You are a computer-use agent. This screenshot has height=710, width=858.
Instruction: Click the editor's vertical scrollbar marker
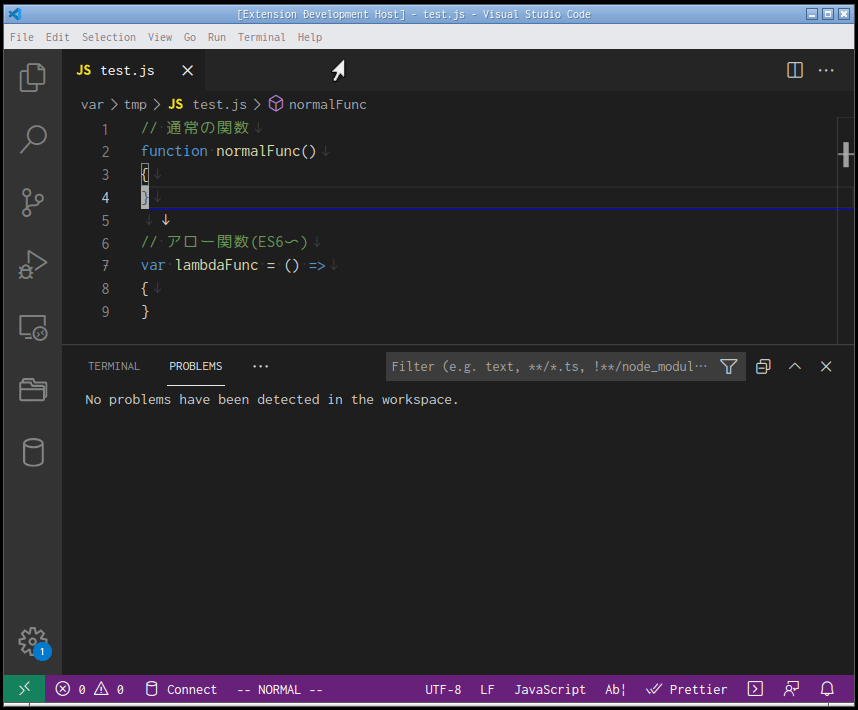(846, 154)
